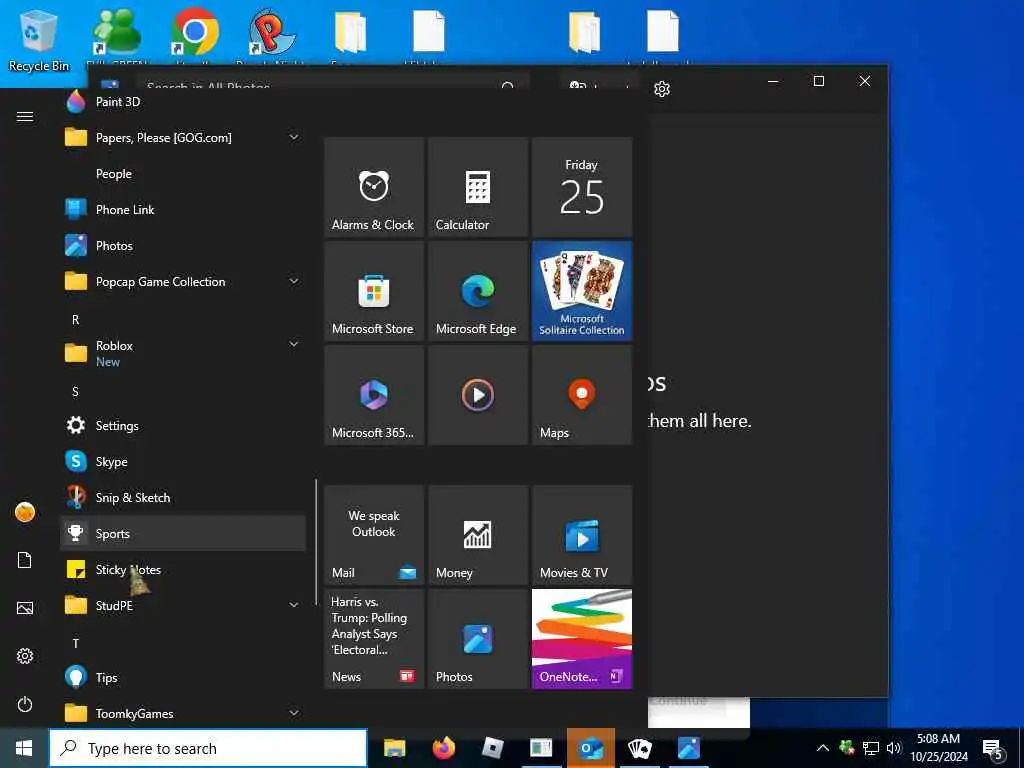
Task: Expand the Roblox folder
Action: (x=183, y=353)
